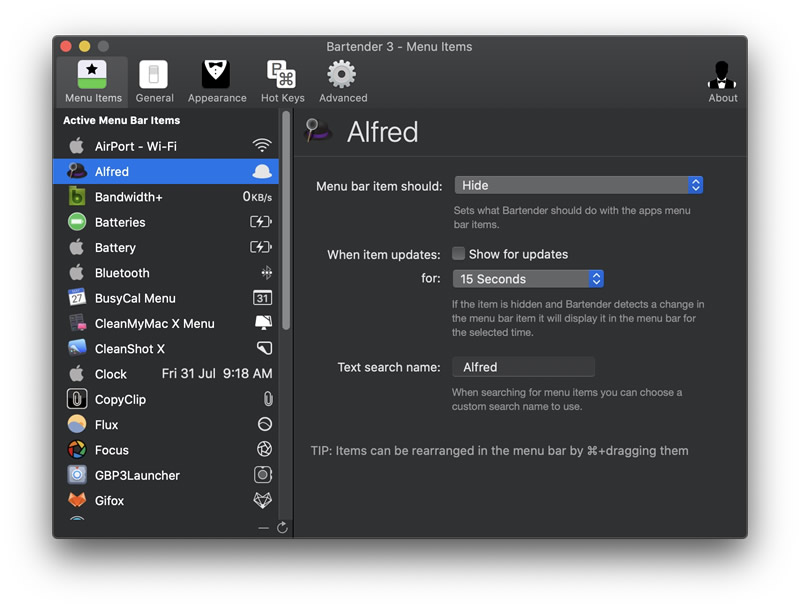Click the green Bandwidth+ app icon

77,196
